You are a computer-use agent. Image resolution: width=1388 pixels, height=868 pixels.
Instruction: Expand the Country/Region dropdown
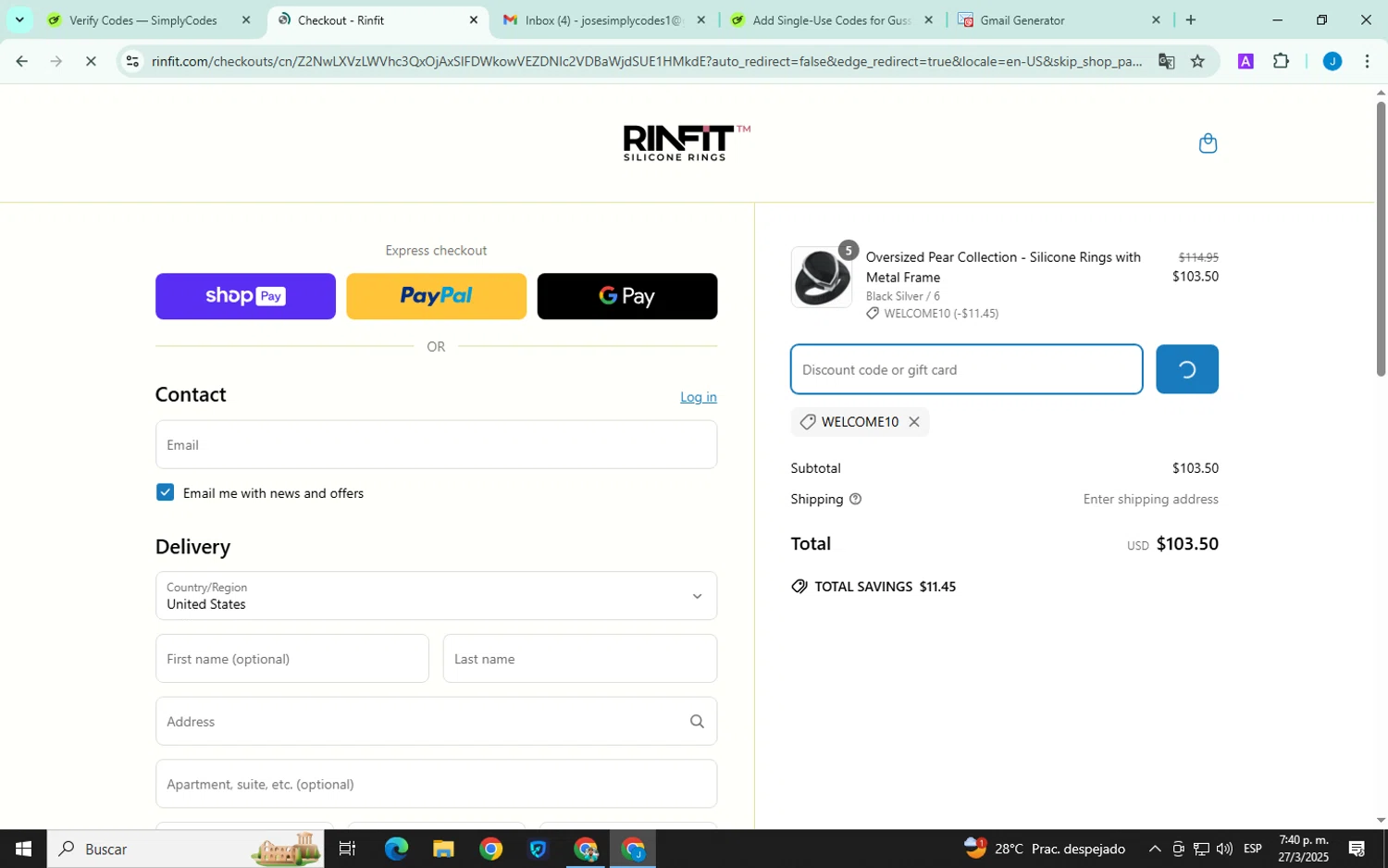coord(436,596)
